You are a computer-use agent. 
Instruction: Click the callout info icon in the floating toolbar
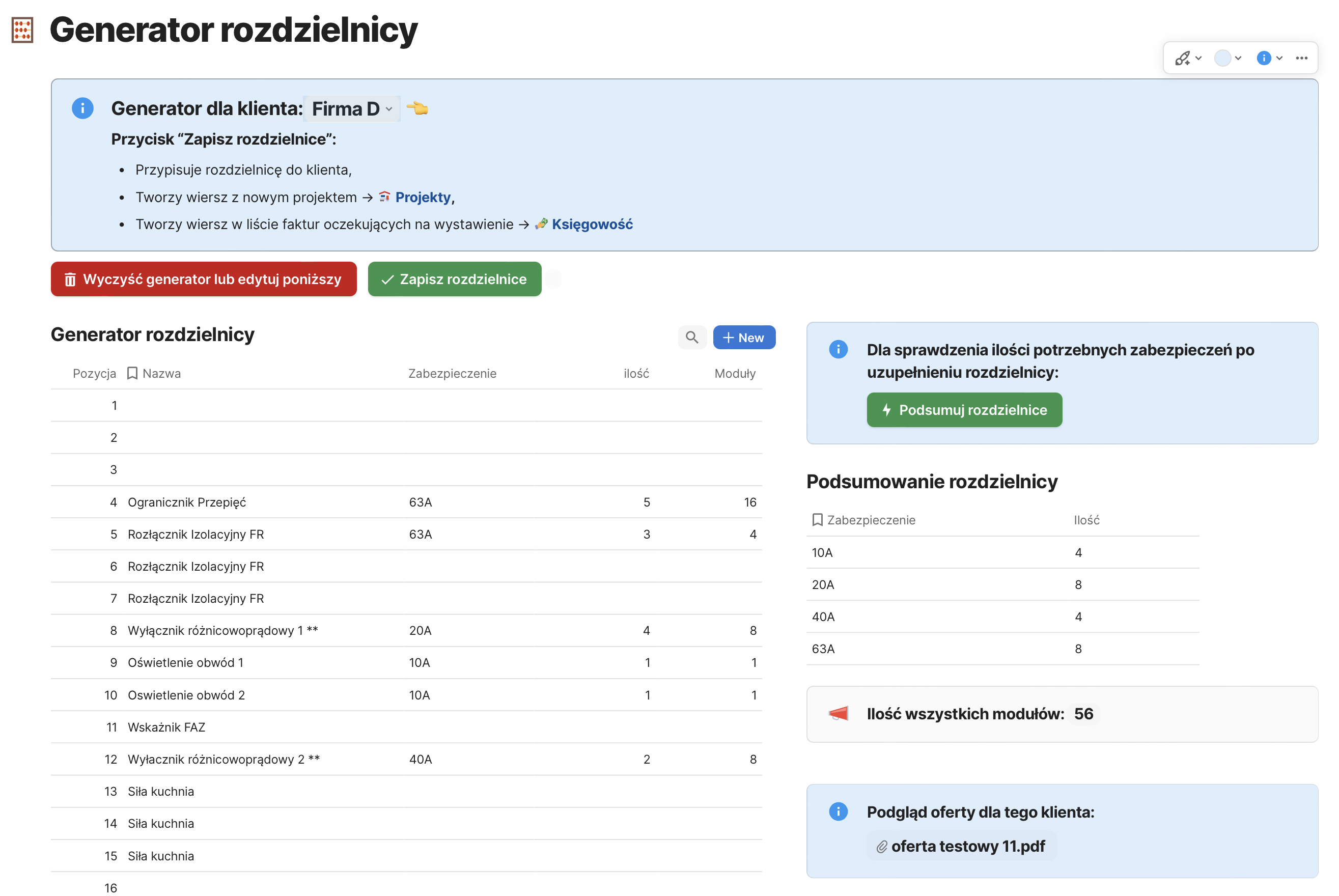(1263, 58)
